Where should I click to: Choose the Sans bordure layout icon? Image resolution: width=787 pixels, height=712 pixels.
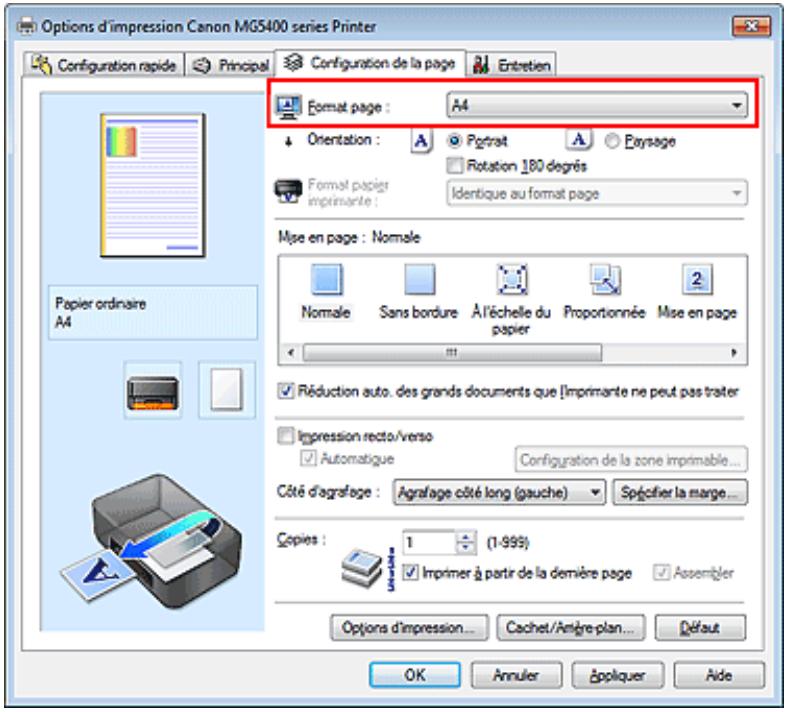coord(419,279)
